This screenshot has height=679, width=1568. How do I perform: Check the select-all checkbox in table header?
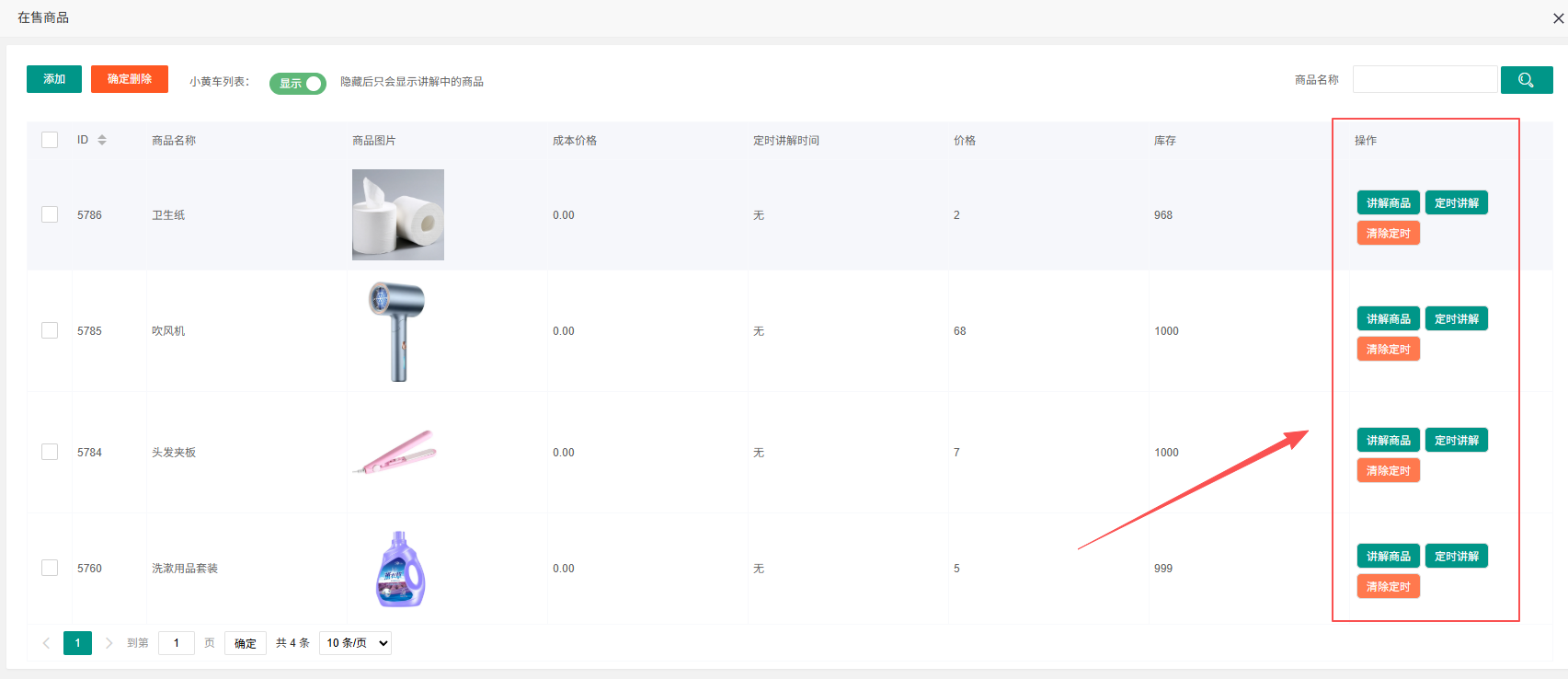[x=50, y=140]
